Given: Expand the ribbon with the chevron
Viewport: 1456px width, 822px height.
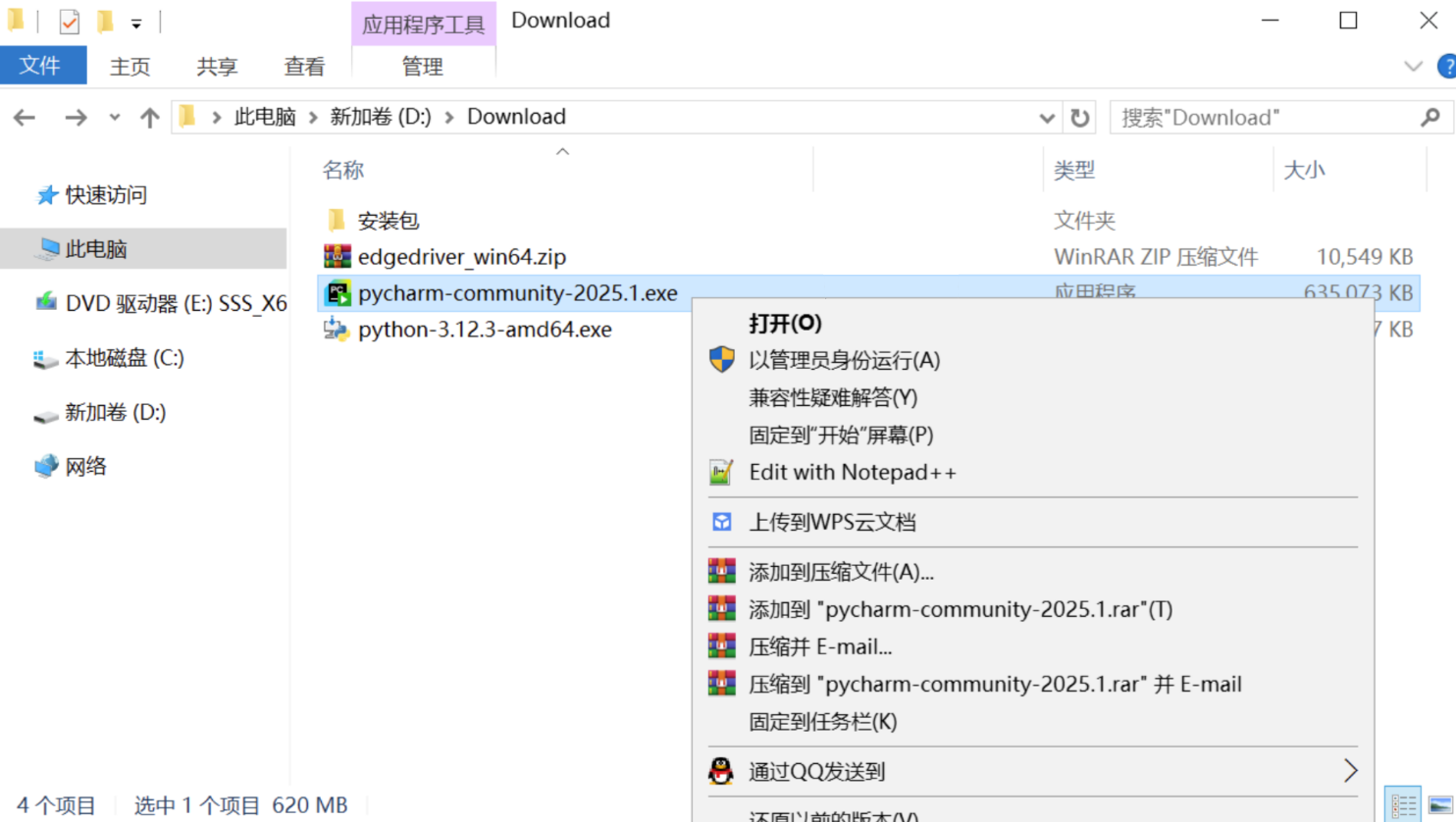Looking at the screenshot, I should pyautogui.click(x=1413, y=67).
